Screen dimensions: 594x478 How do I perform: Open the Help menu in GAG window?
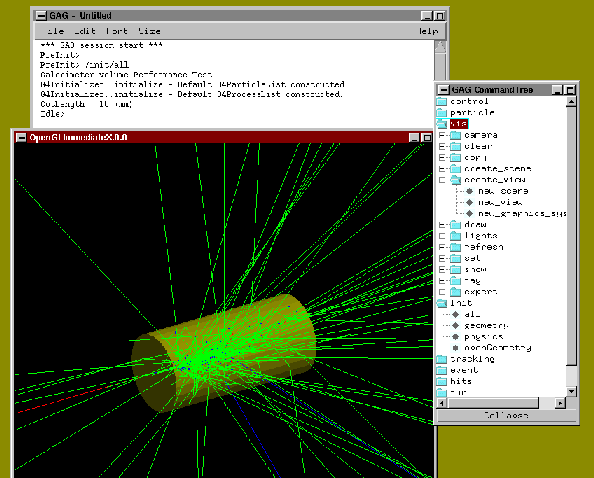[x=428, y=31]
